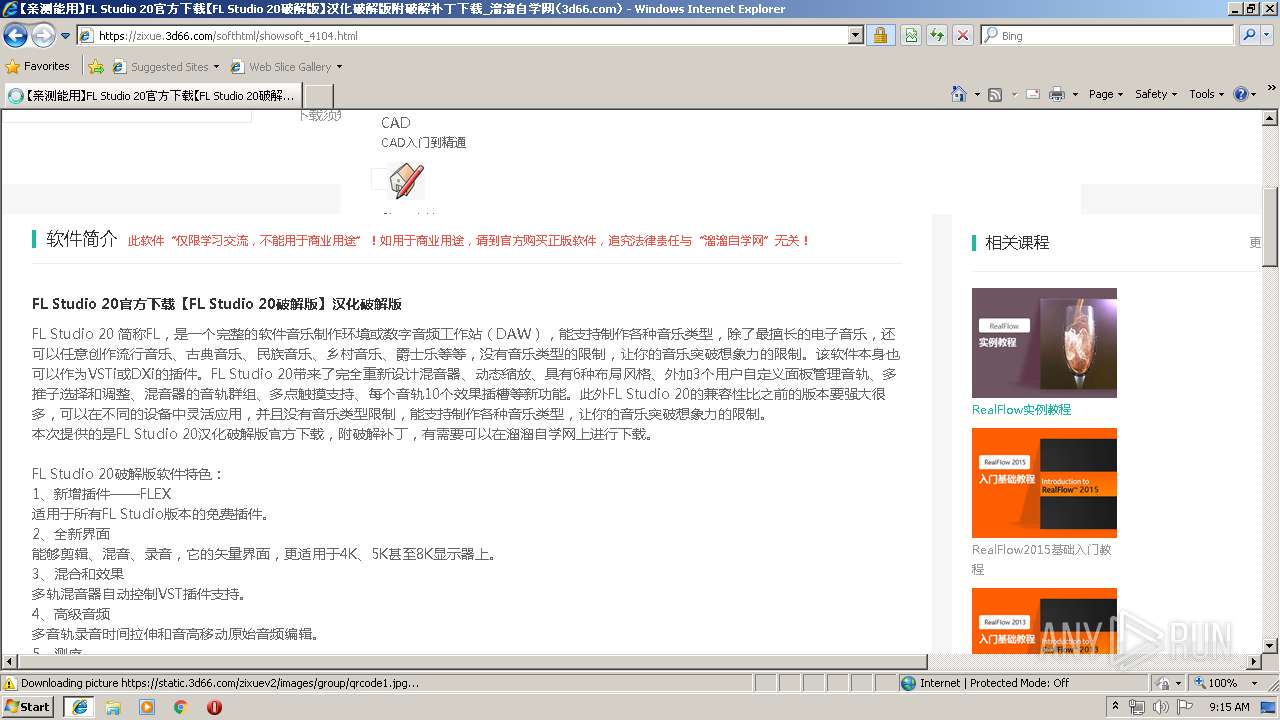Image resolution: width=1280 pixels, height=720 pixels.
Task: Click the Home page icon
Action: pyautogui.click(x=959, y=94)
